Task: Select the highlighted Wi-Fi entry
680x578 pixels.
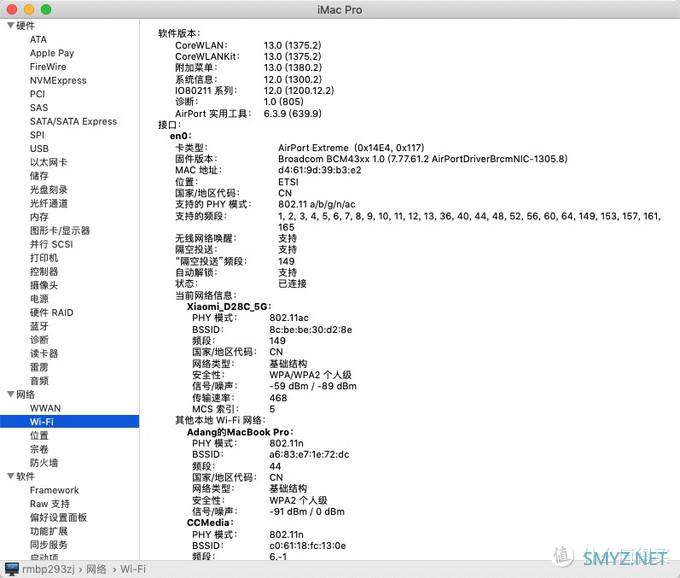Action: click(x=69, y=421)
